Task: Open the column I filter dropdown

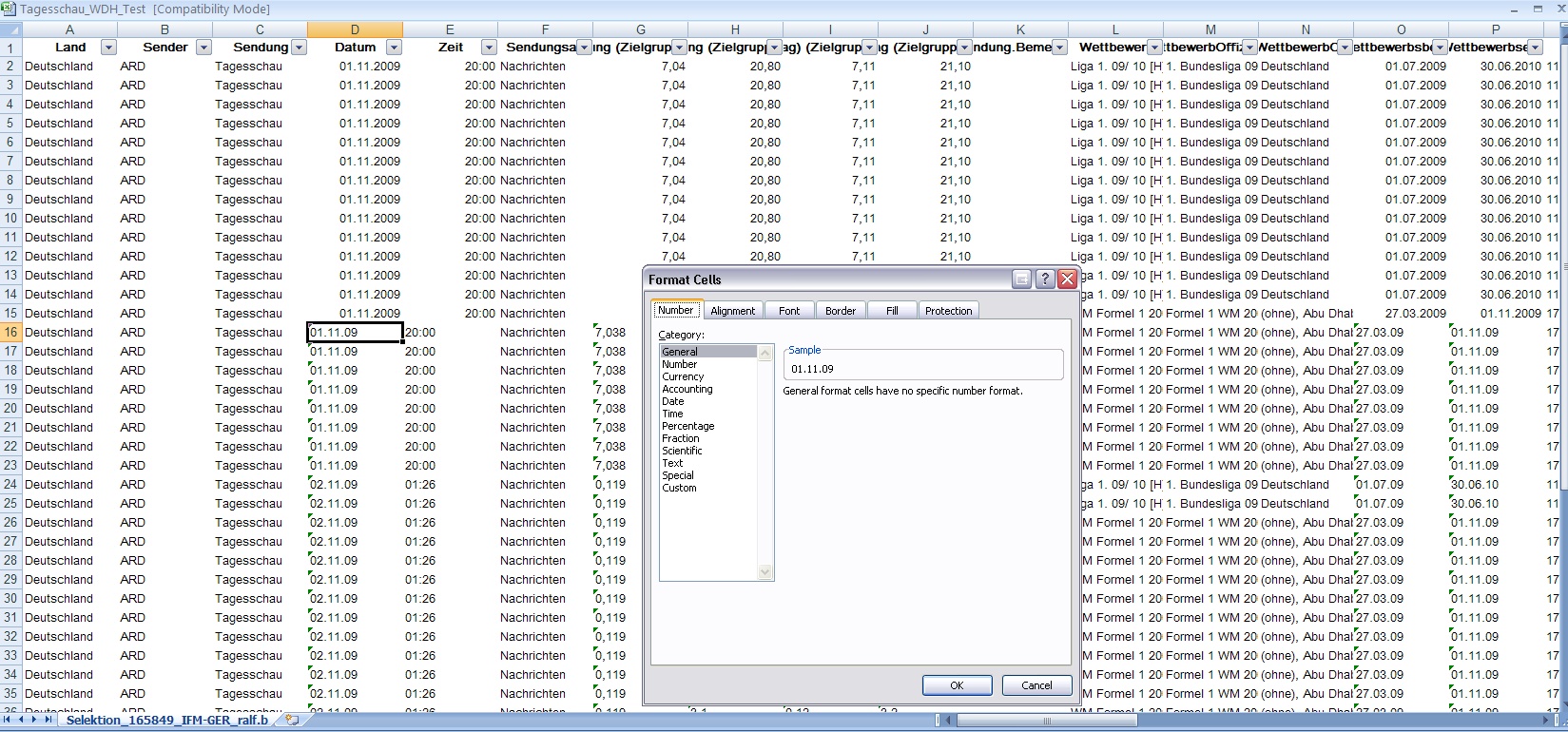Action: (x=869, y=47)
